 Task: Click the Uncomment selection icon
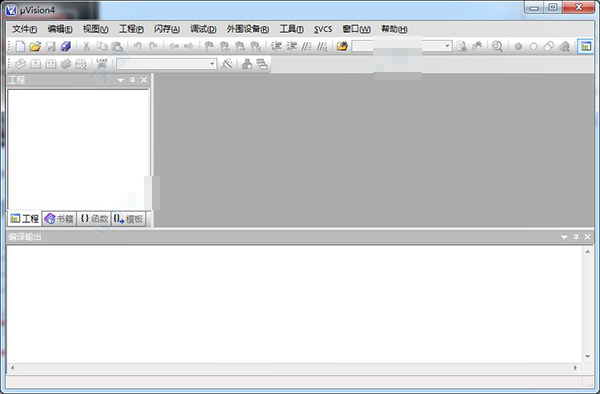[322, 46]
